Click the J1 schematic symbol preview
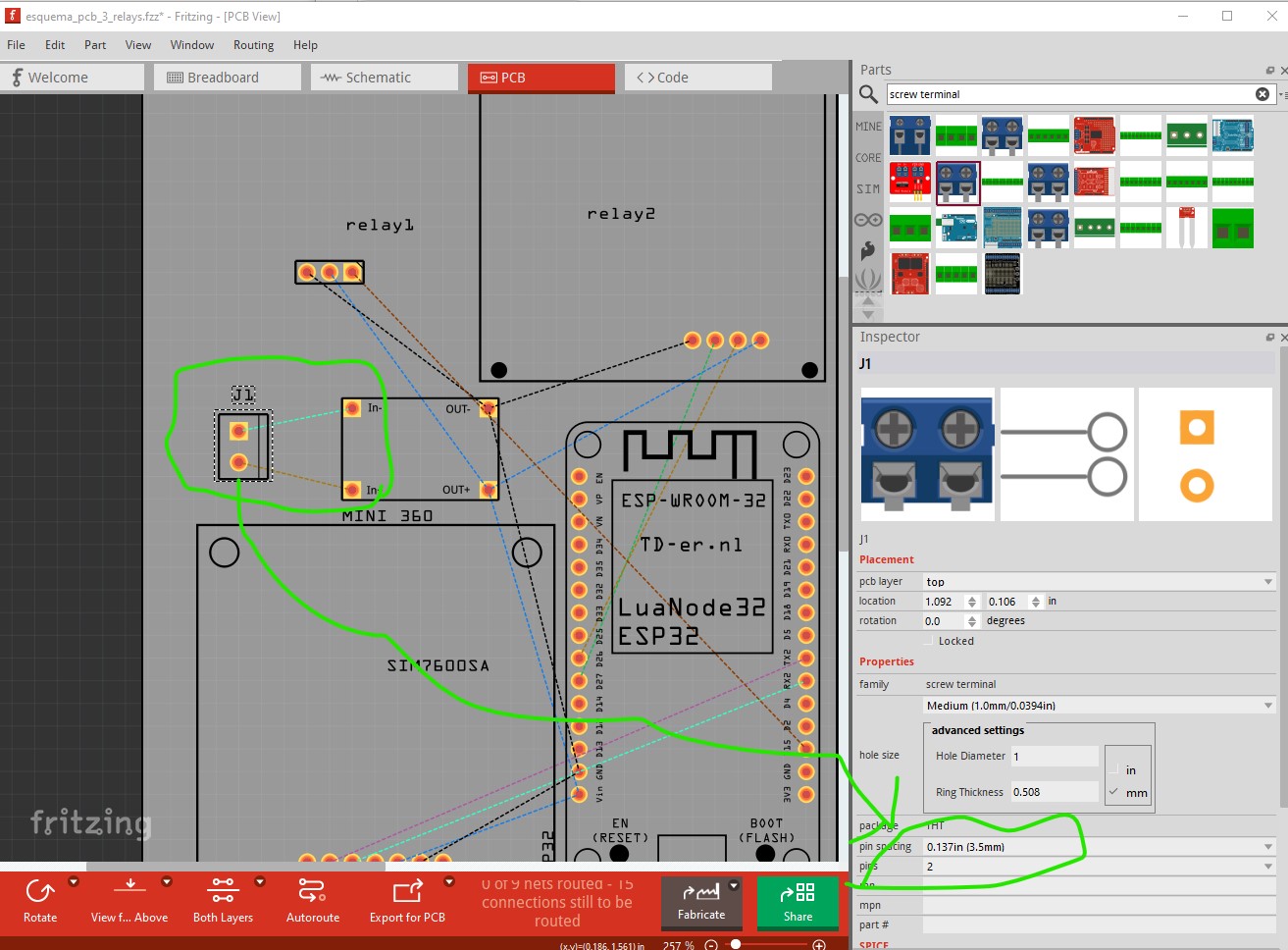The height and width of the screenshot is (950, 1288). [x=1067, y=454]
